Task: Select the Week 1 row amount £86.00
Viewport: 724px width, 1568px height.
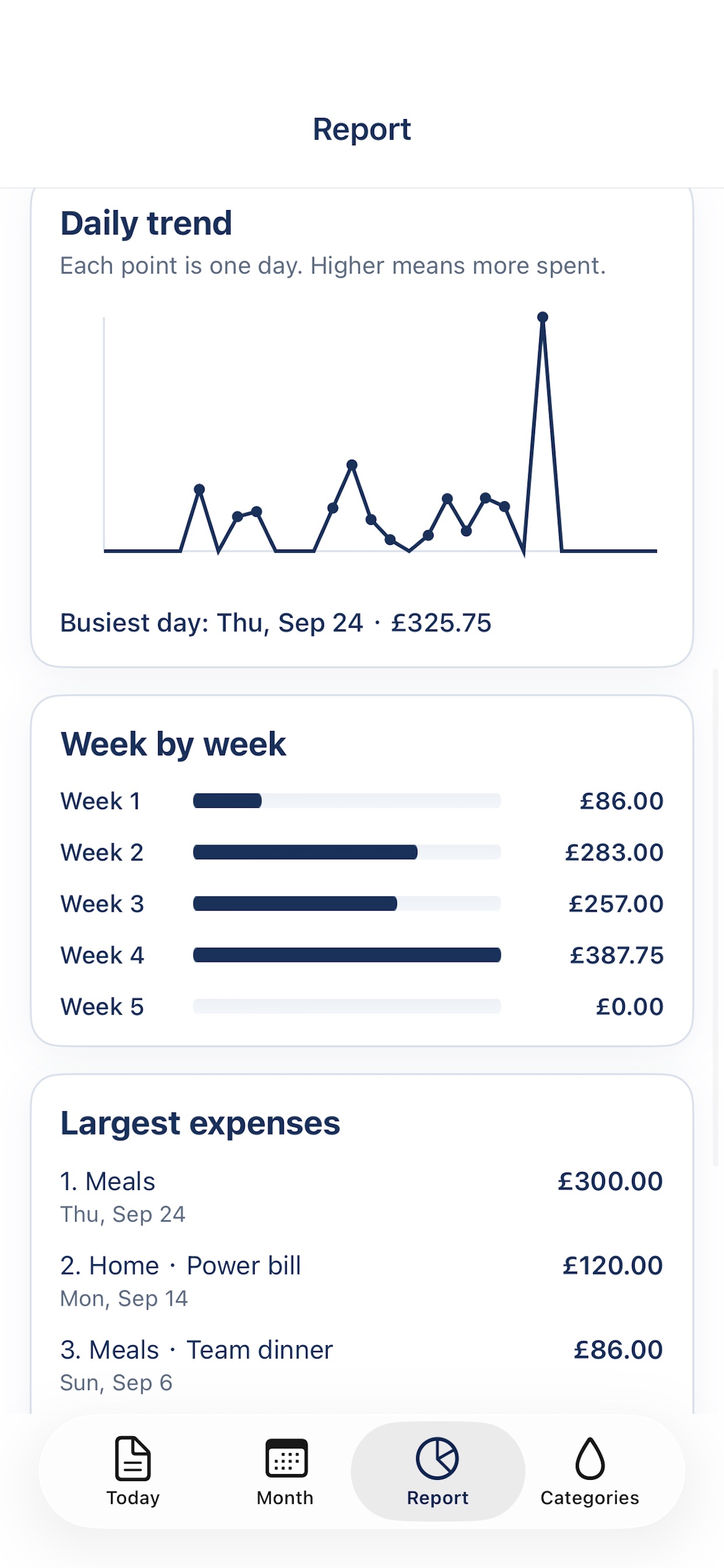Action: click(621, 801)
